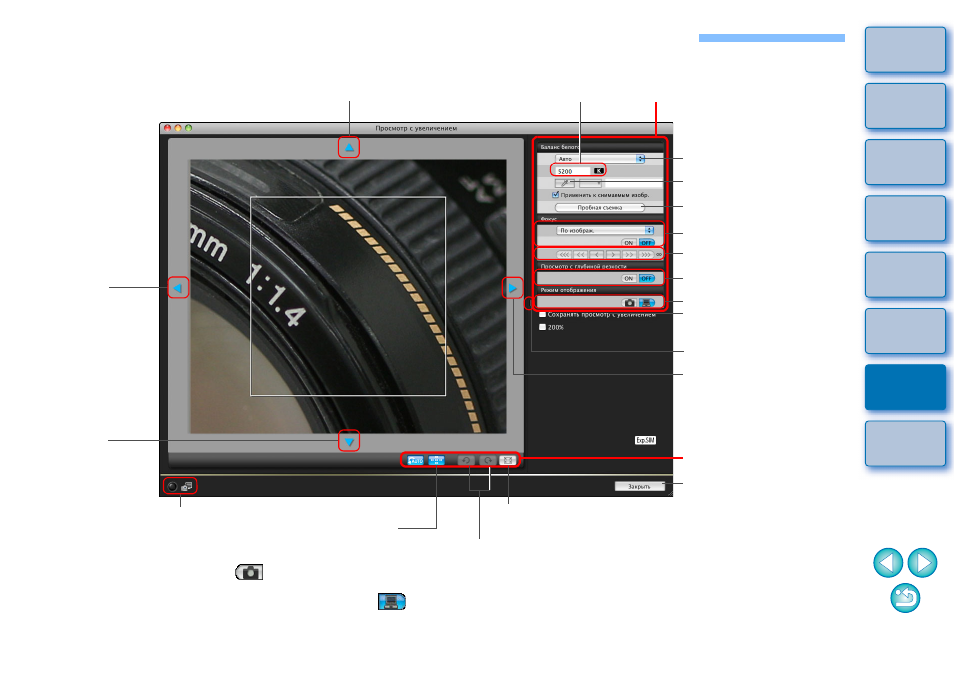Go to the next page arrow
The image size is (954, 674).
(922, 563)
